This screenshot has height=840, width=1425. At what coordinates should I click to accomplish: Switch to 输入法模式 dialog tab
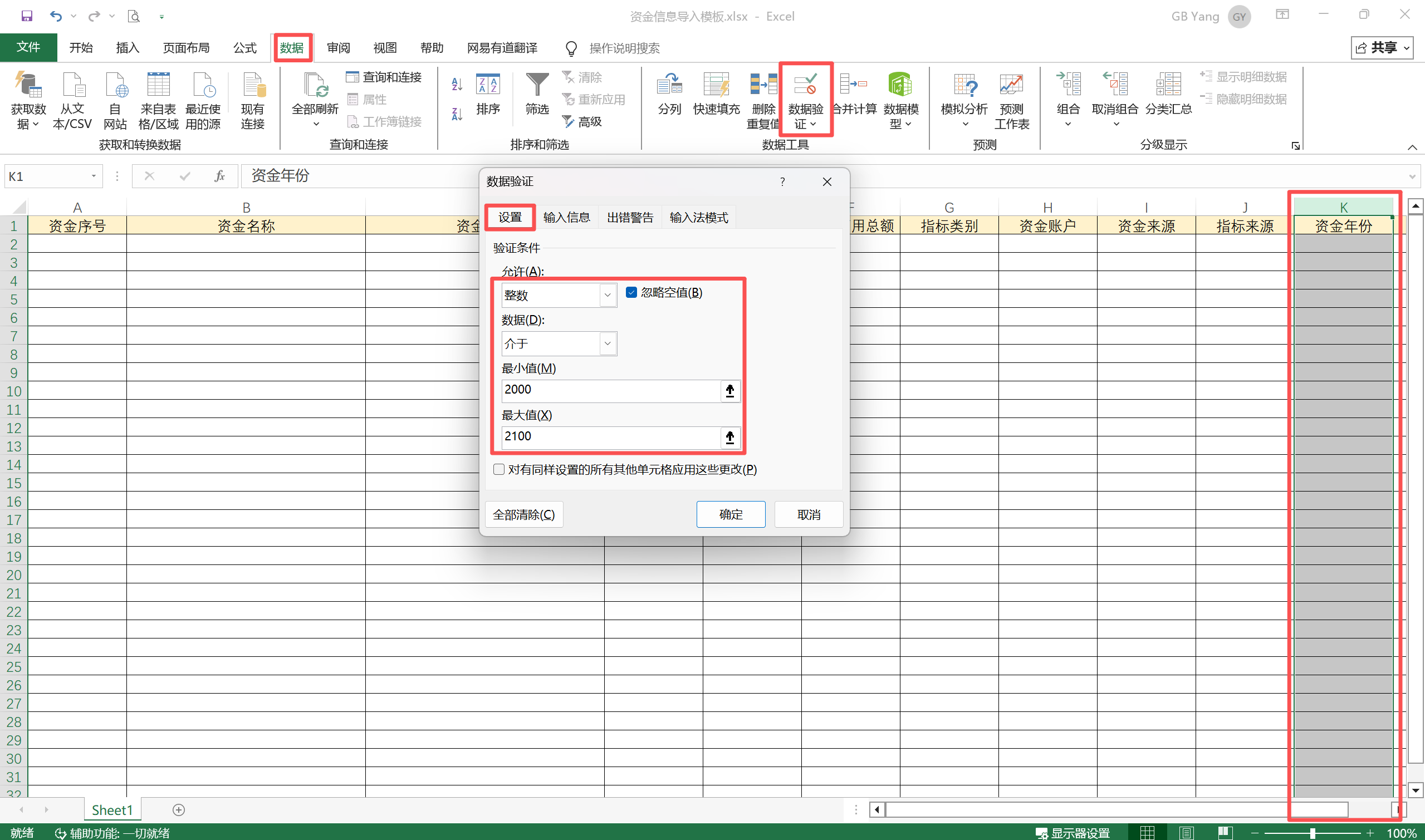[699, 217]
